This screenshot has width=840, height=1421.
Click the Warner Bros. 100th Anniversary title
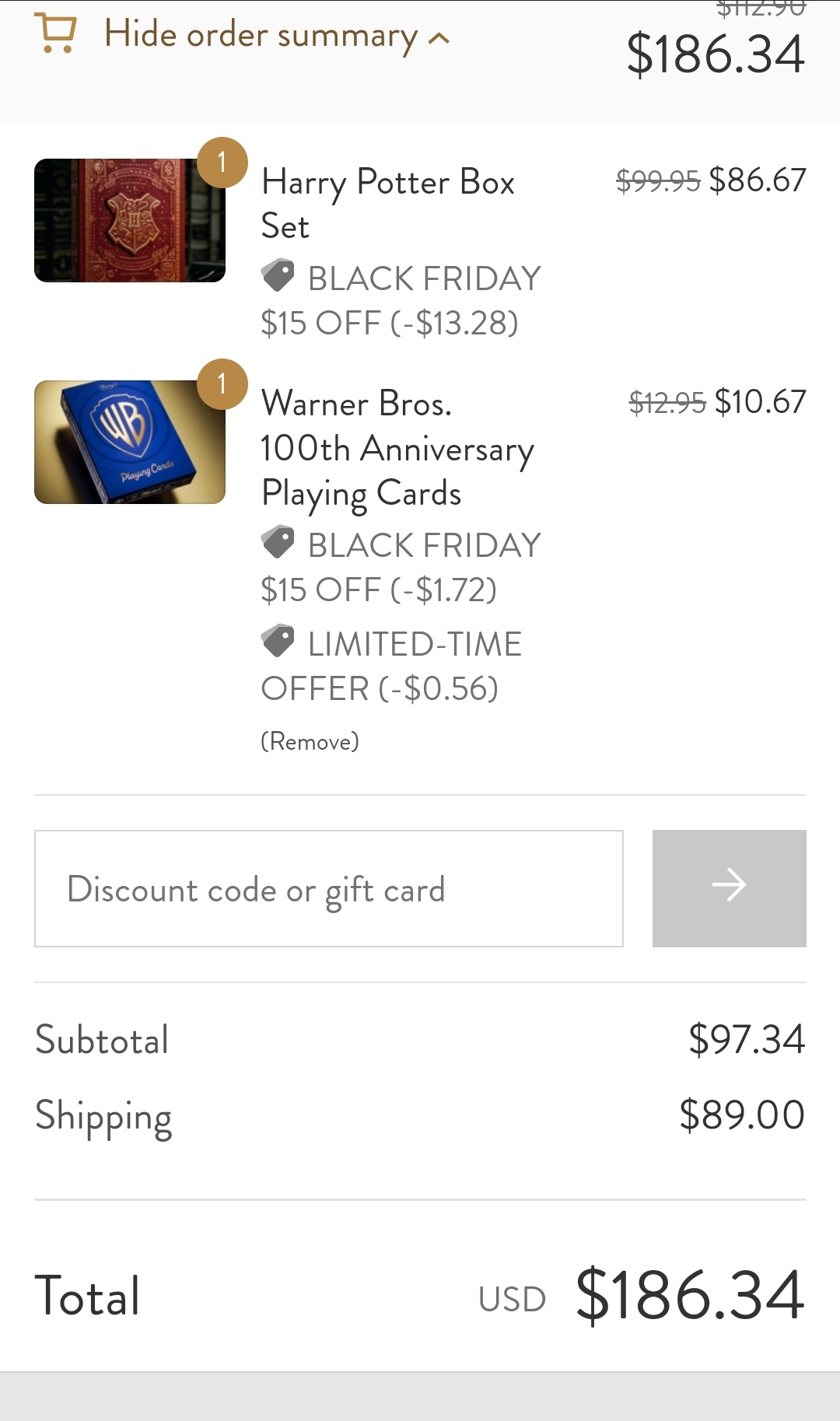(397, 448)
